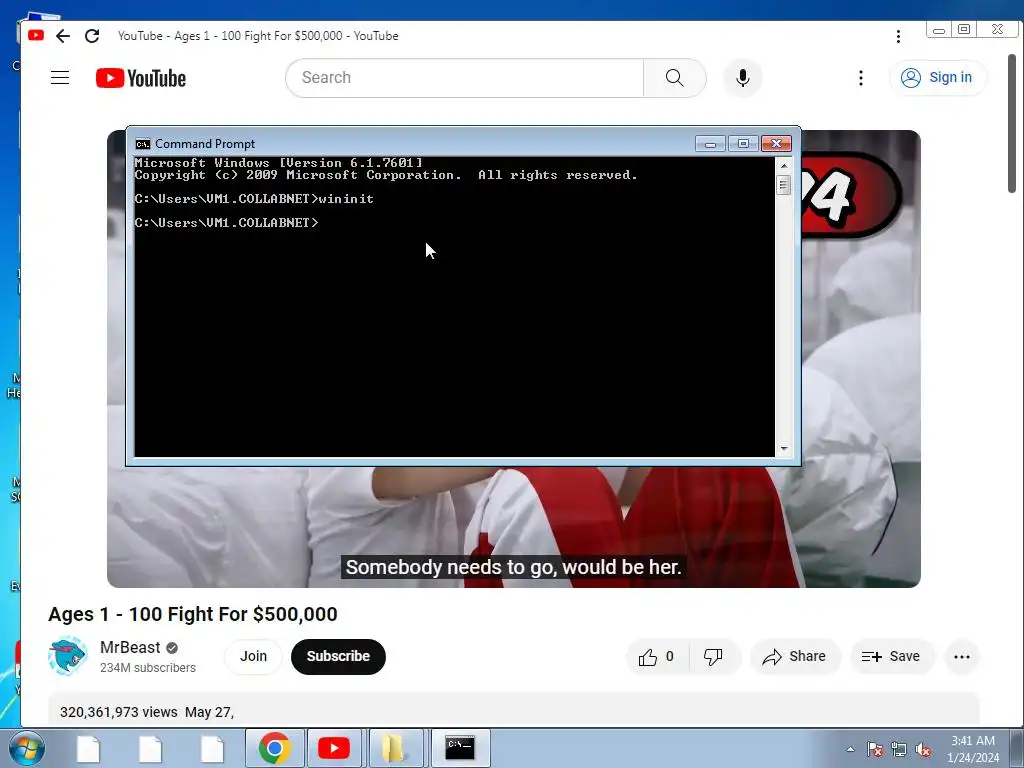
Task: Open the MrBeast channel avatar
Action: [68, 656]
